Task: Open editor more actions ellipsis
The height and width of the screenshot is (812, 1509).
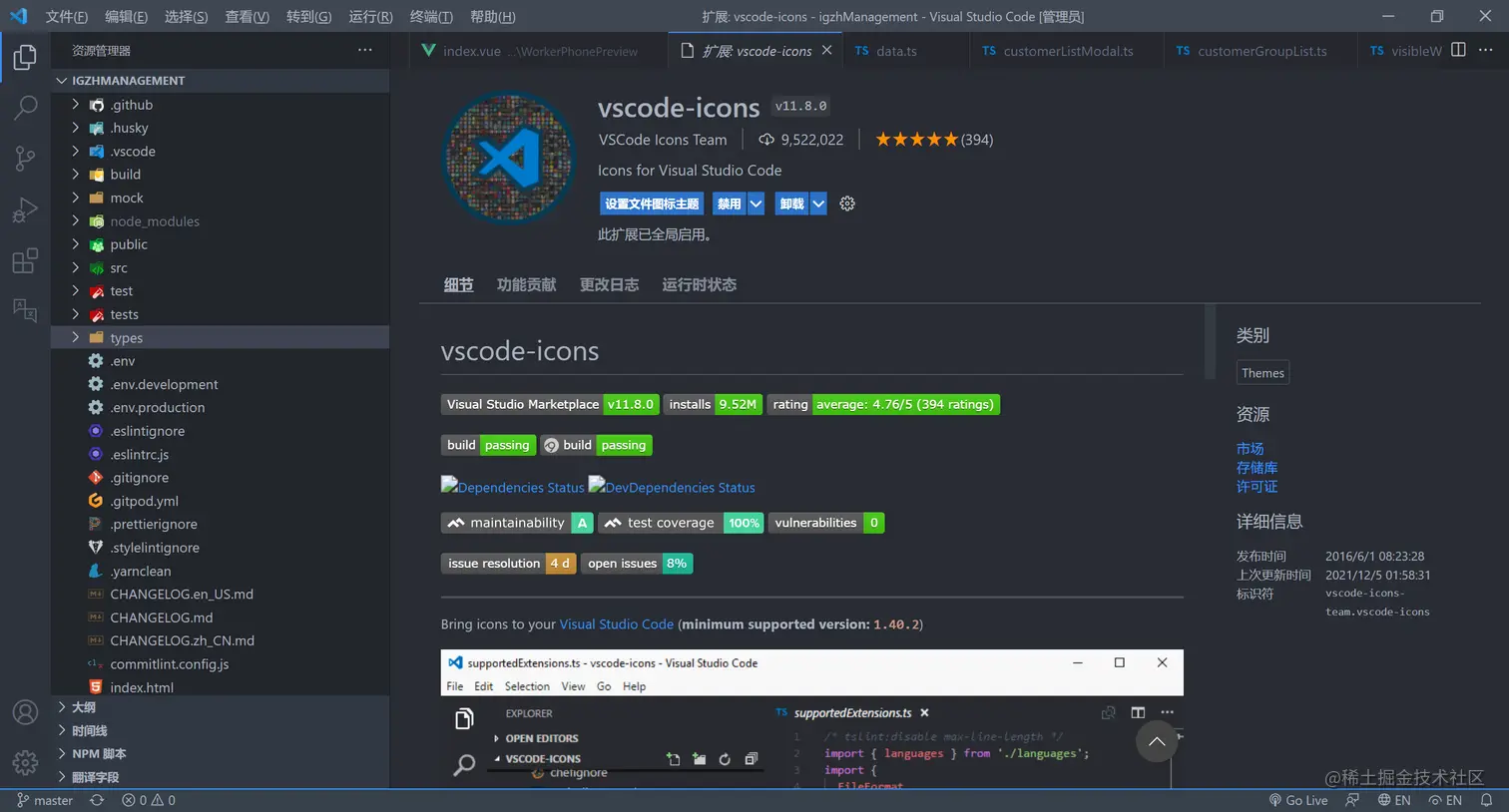Action: tap(1486, 50)
